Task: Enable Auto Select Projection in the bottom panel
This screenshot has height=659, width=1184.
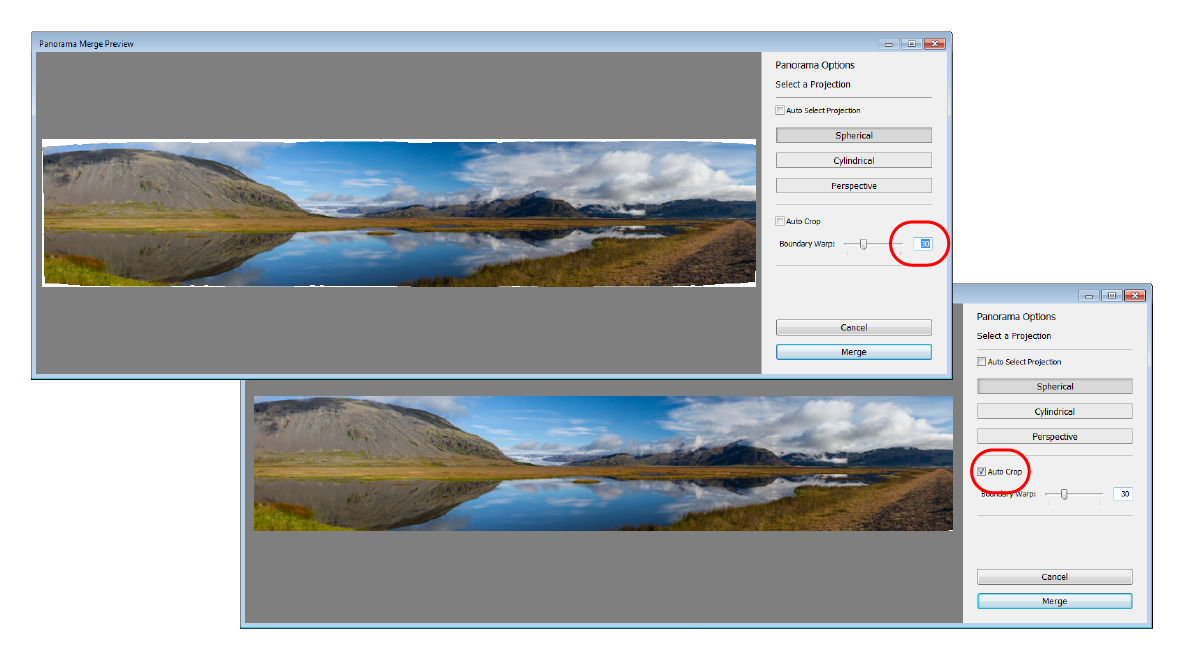Action: coord(981,361)
